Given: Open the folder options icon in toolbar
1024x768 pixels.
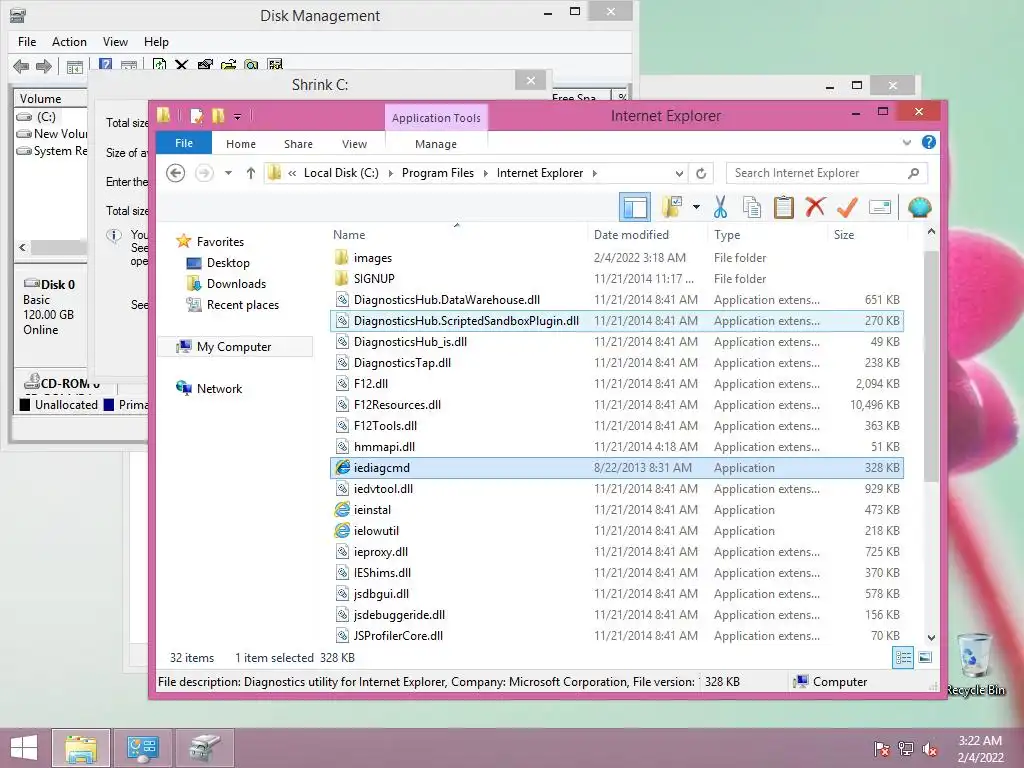Looking at the screenshot, I should tap(671, 208).
